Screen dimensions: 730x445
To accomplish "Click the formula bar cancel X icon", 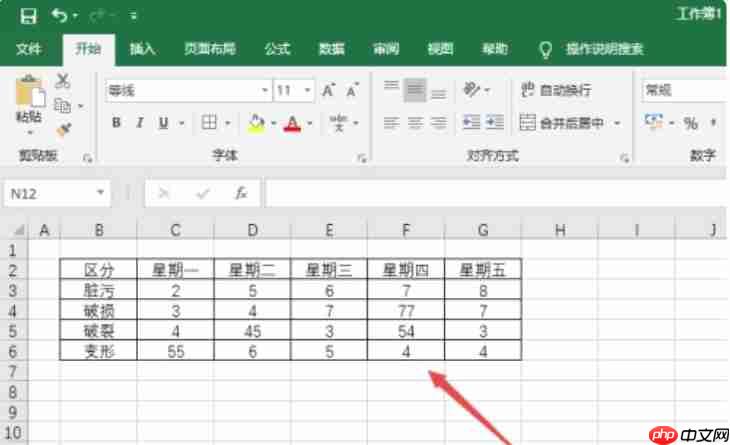I will [163, 193].
